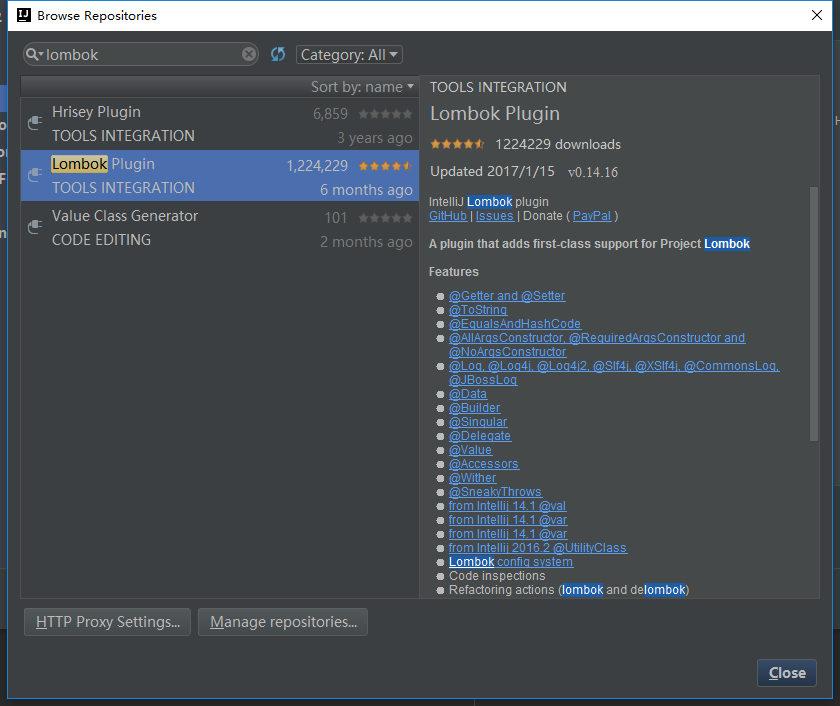Donate via the PayPal link
The height and width of the screenshot is (706, 840).
[592, 215]
